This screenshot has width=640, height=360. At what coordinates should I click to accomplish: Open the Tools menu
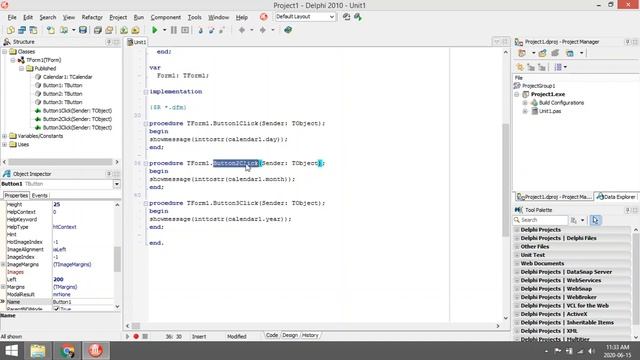pyautogui.click(x=194, y=17)
